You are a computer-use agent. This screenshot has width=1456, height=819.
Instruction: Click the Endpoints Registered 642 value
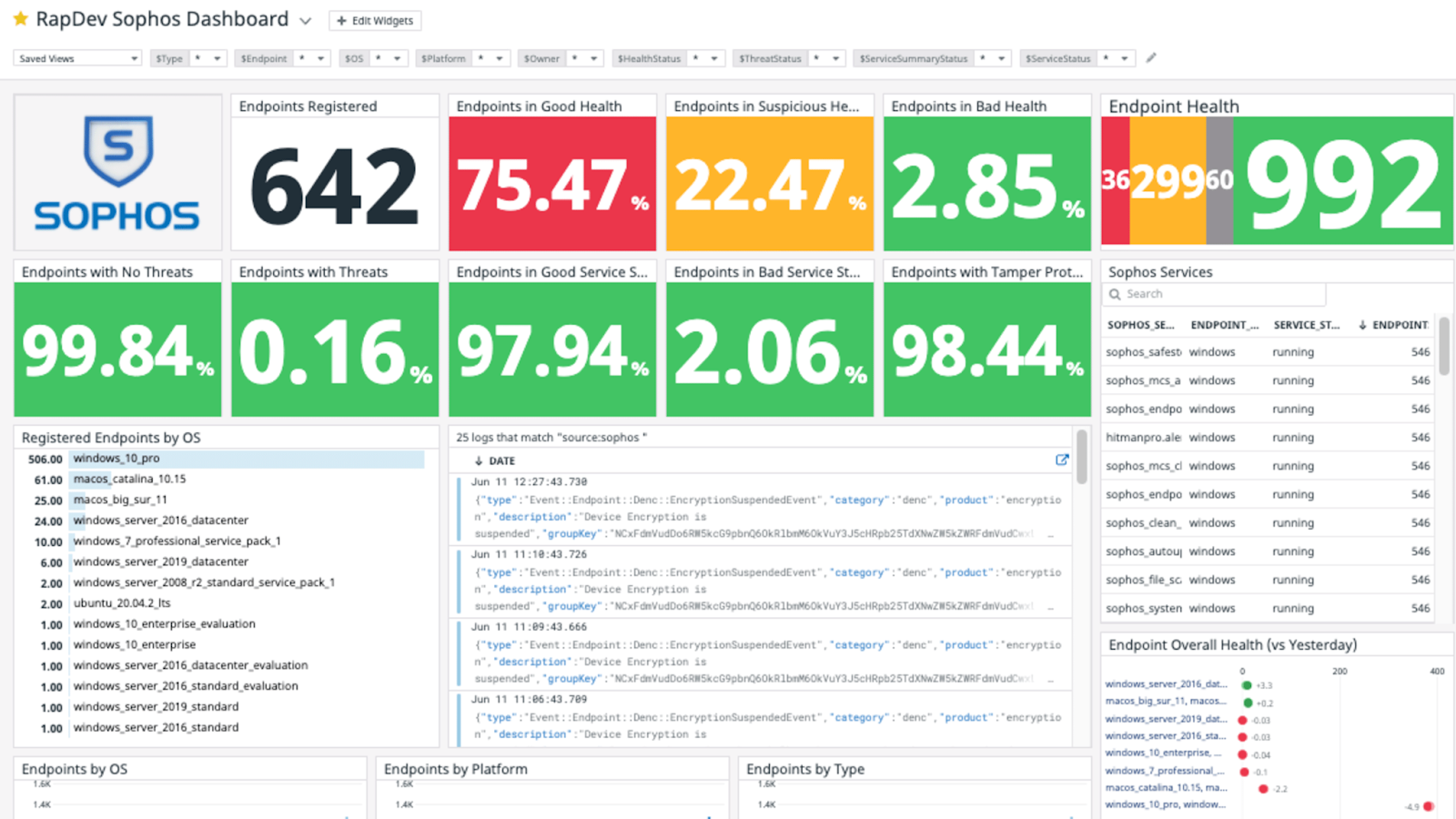(x=334, y=187)
